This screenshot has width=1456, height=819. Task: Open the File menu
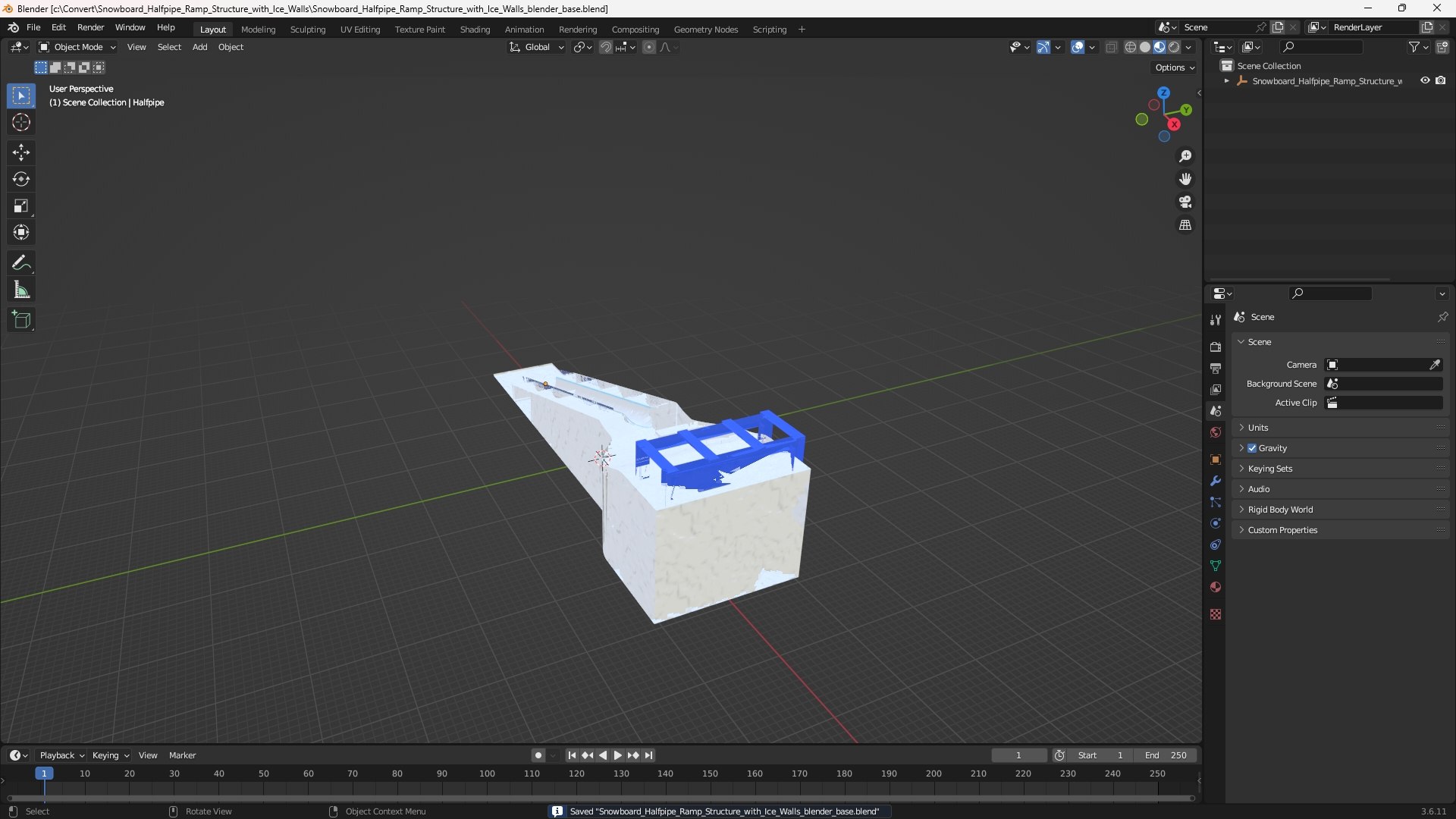click(x=33, y=27)
